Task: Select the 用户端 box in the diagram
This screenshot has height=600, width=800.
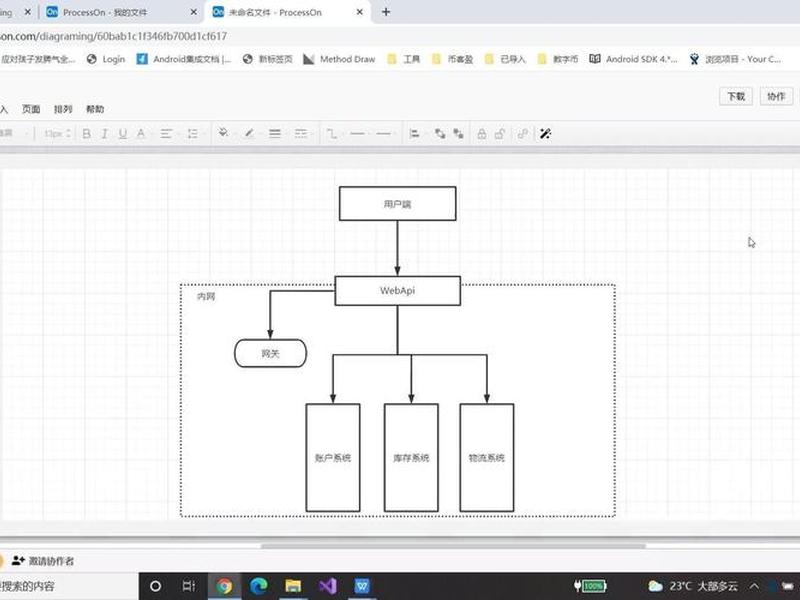Action: 397,204
